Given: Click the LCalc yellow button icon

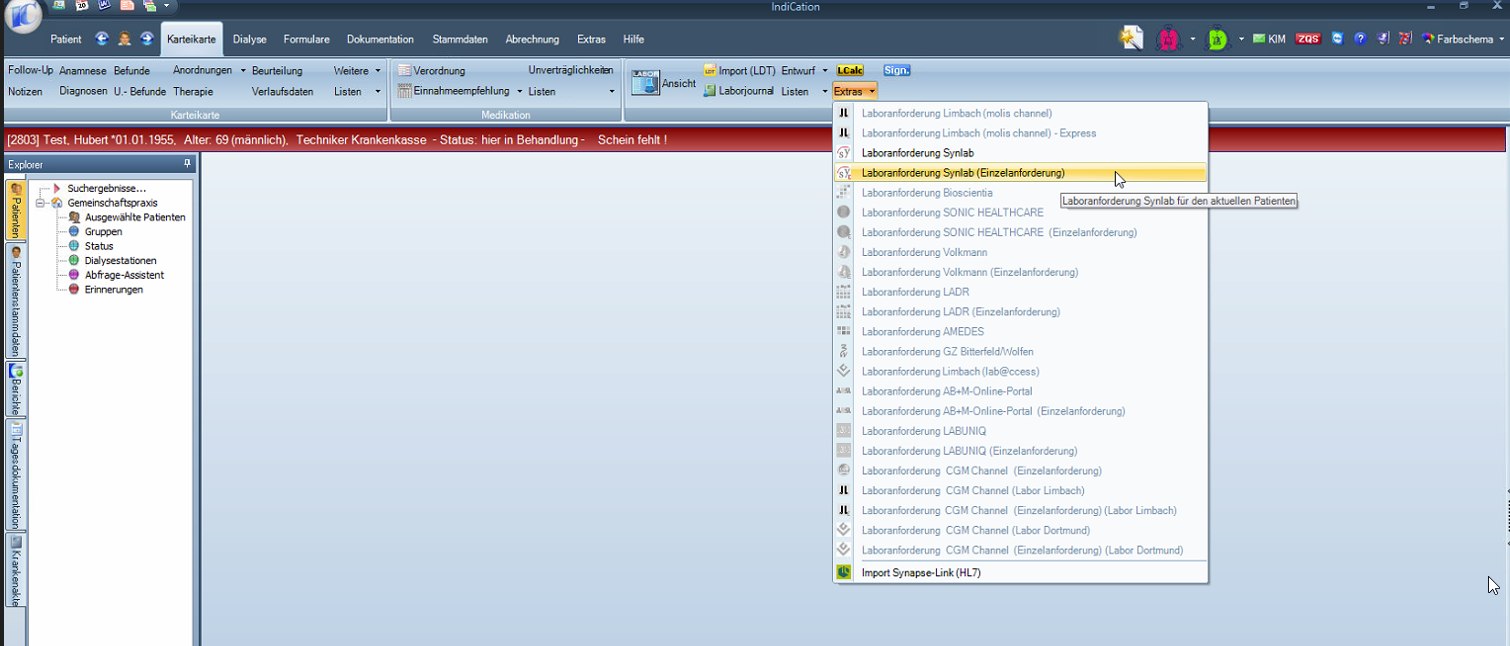Looking at the screenshot, I should (x=850, y=70).
